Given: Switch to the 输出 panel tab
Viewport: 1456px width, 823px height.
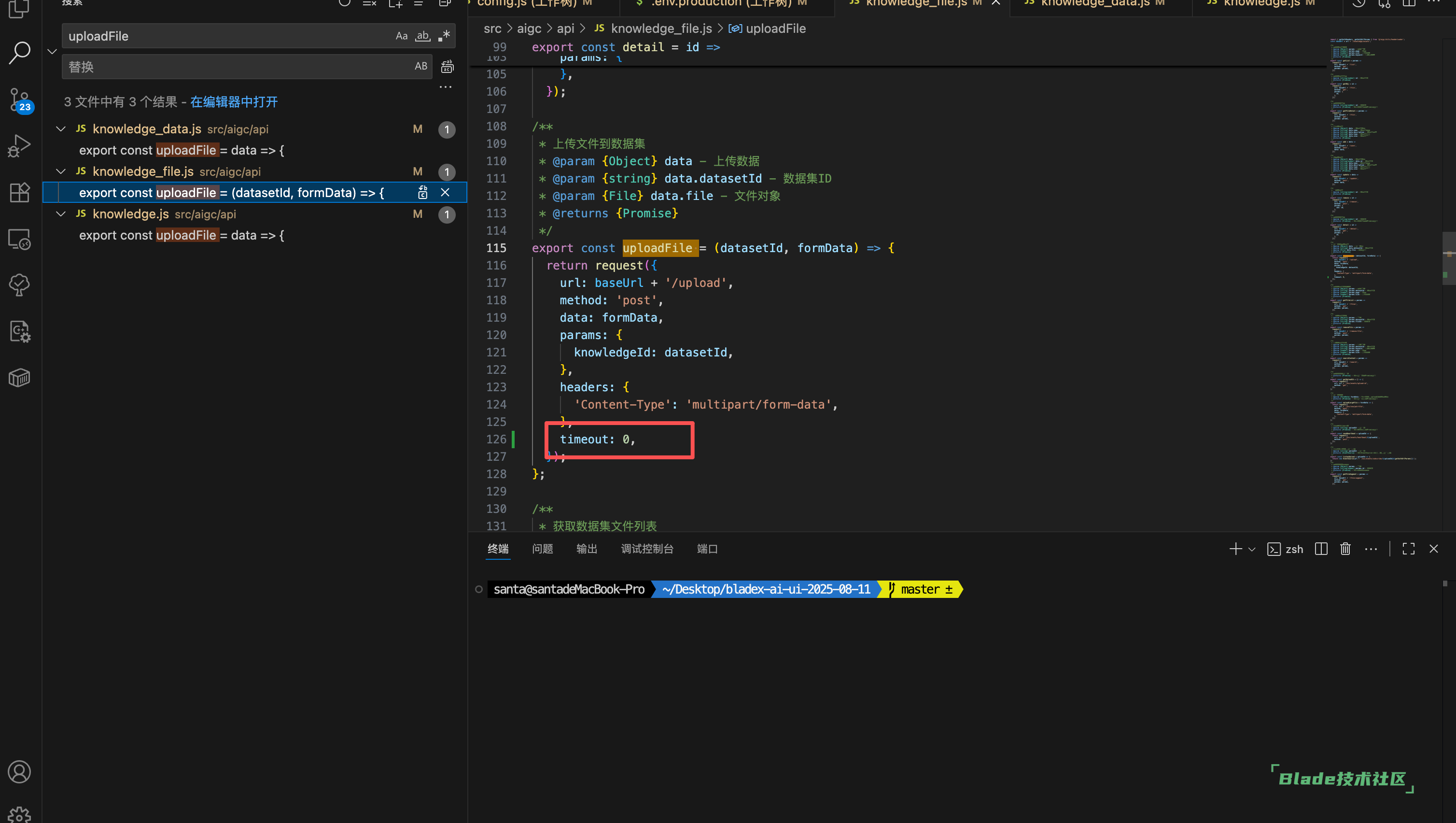Looking at the screenshot, I should 587,549.
